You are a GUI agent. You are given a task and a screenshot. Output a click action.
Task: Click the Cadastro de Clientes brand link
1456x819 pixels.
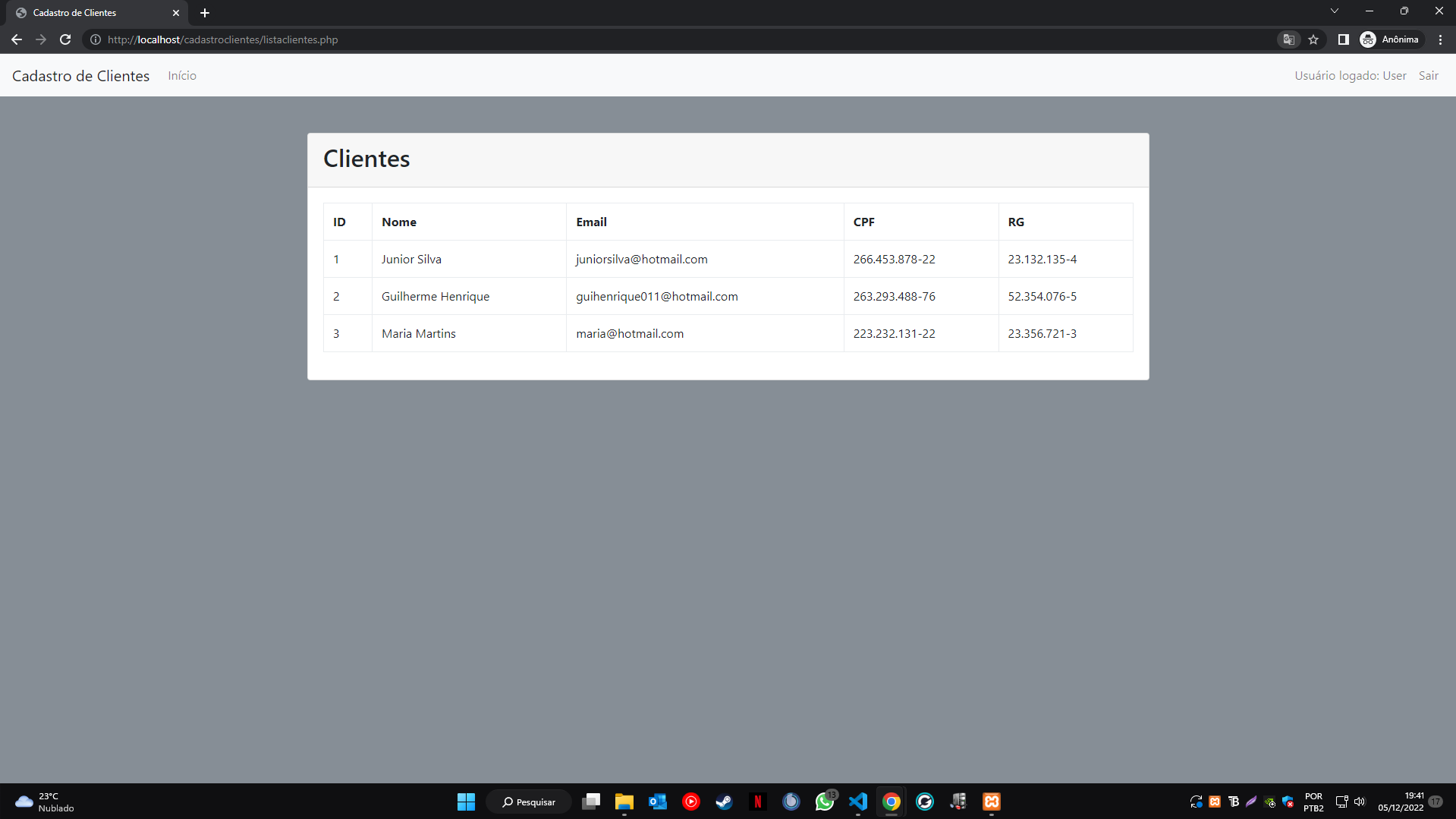81,76
